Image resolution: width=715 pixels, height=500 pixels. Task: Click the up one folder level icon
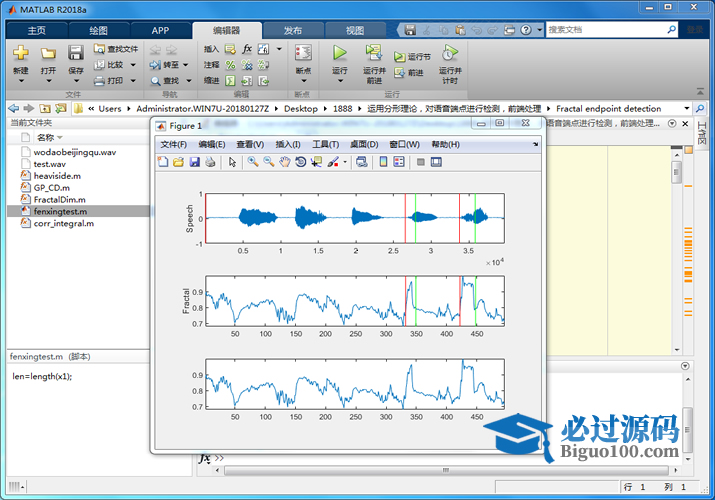tap(45, 108)
